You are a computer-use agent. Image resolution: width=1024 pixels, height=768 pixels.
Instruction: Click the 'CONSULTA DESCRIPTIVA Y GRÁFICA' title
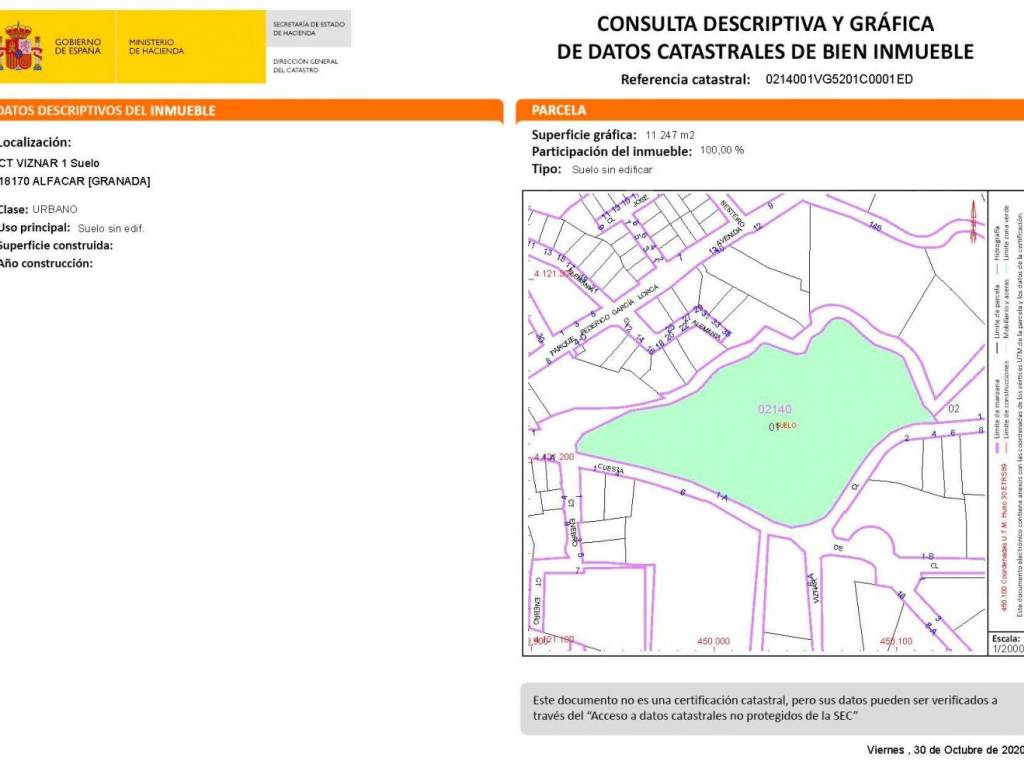[x=765, y=24]
